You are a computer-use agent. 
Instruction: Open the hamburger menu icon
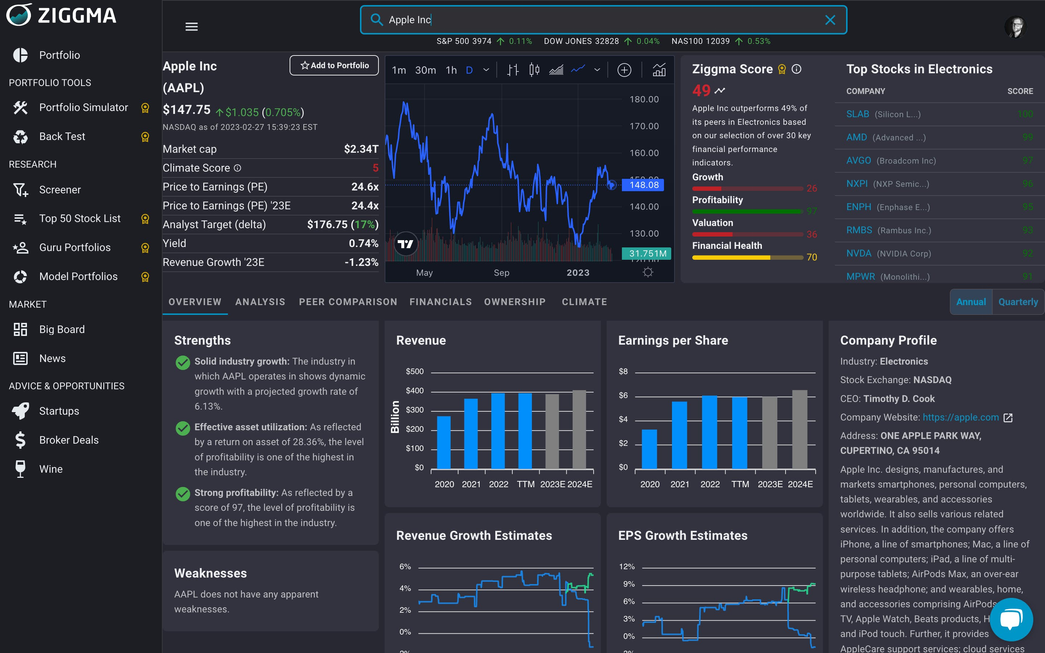pos(192,27)
